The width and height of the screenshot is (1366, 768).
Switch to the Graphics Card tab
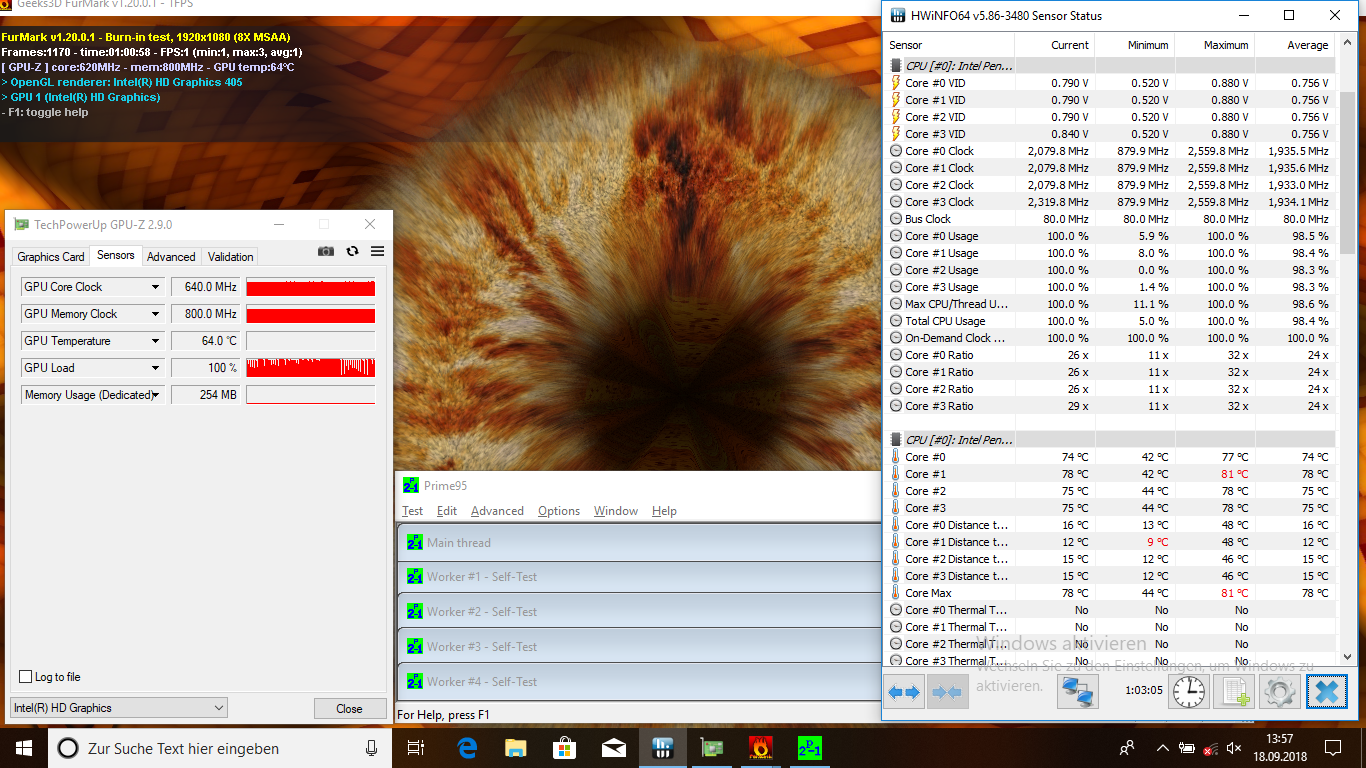(51, 257)
